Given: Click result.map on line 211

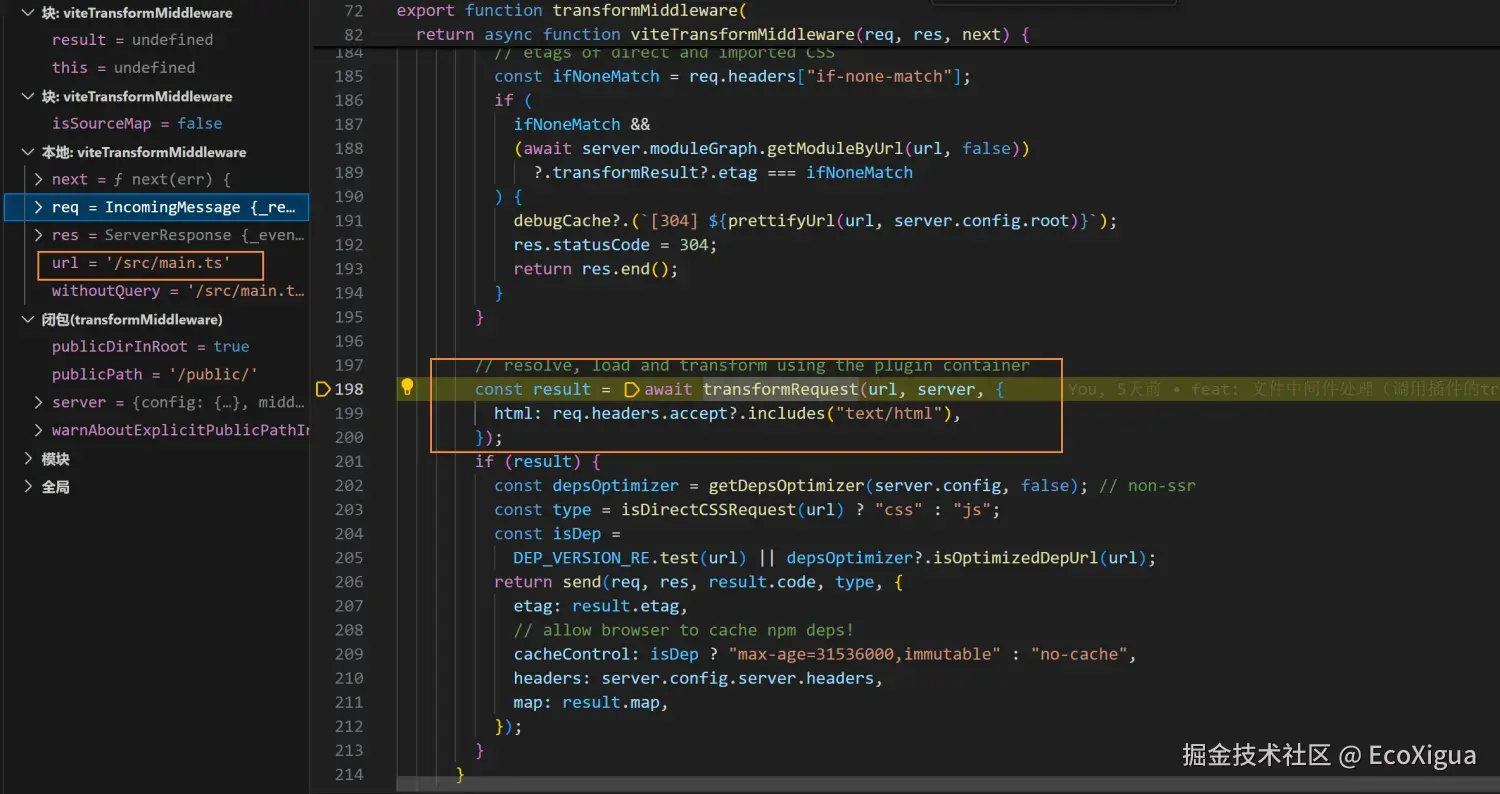Looking at the screenshot, I should tap(611, 702).
